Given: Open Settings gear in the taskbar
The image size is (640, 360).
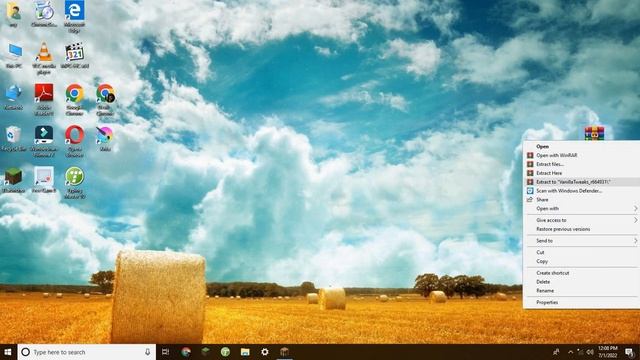Looking at the screenshot, I should tap(265, 352).
